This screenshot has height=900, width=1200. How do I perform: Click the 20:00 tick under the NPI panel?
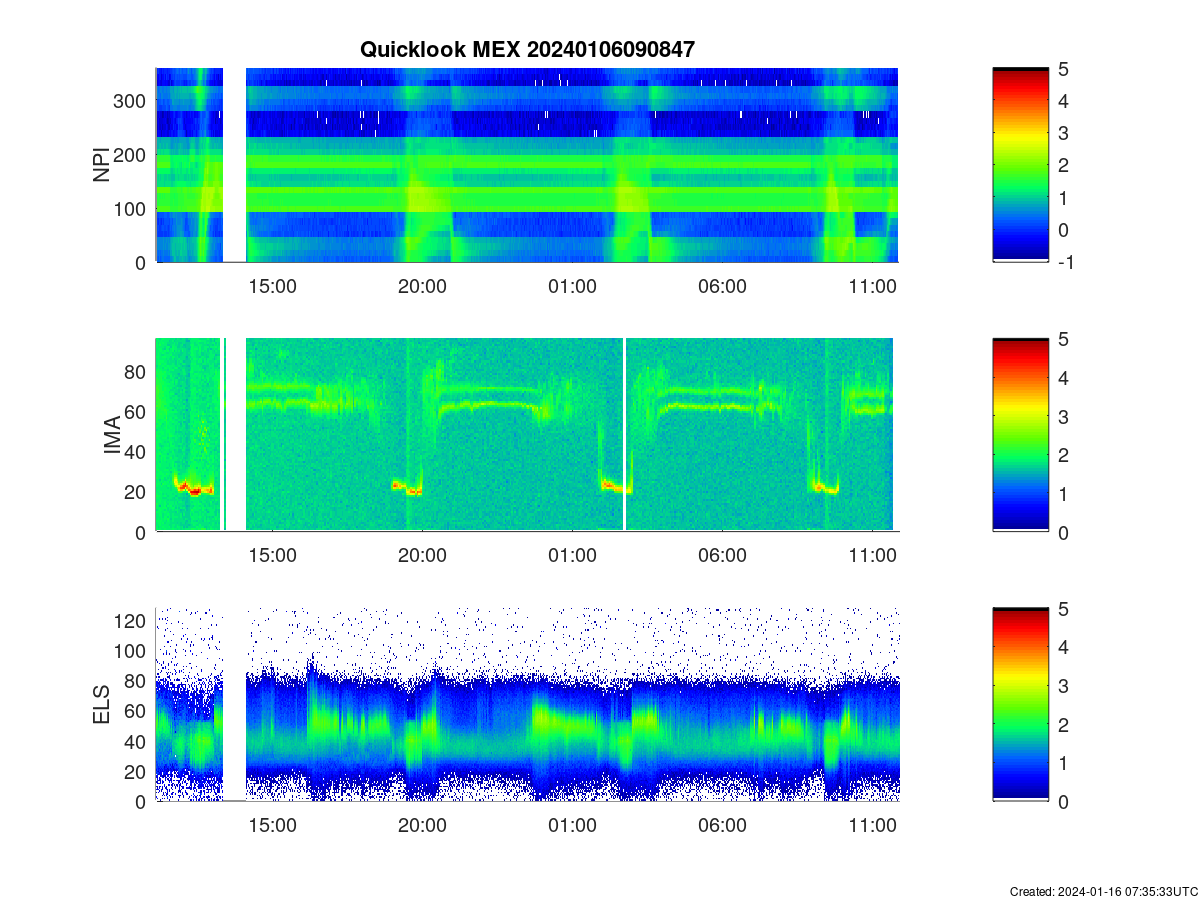pos(422,286)
